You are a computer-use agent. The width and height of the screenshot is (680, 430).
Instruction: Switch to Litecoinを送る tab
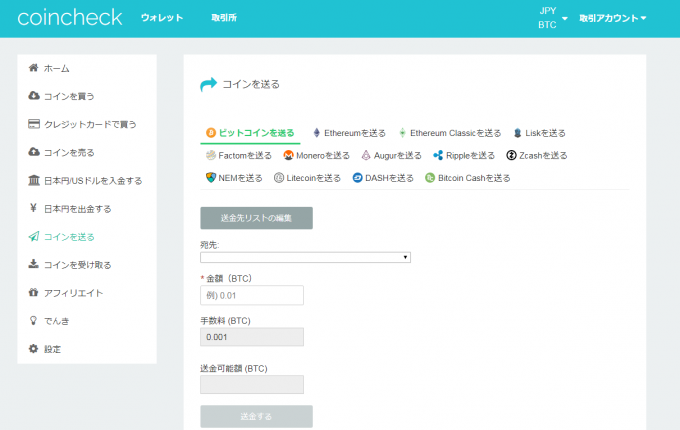point(307,178)
